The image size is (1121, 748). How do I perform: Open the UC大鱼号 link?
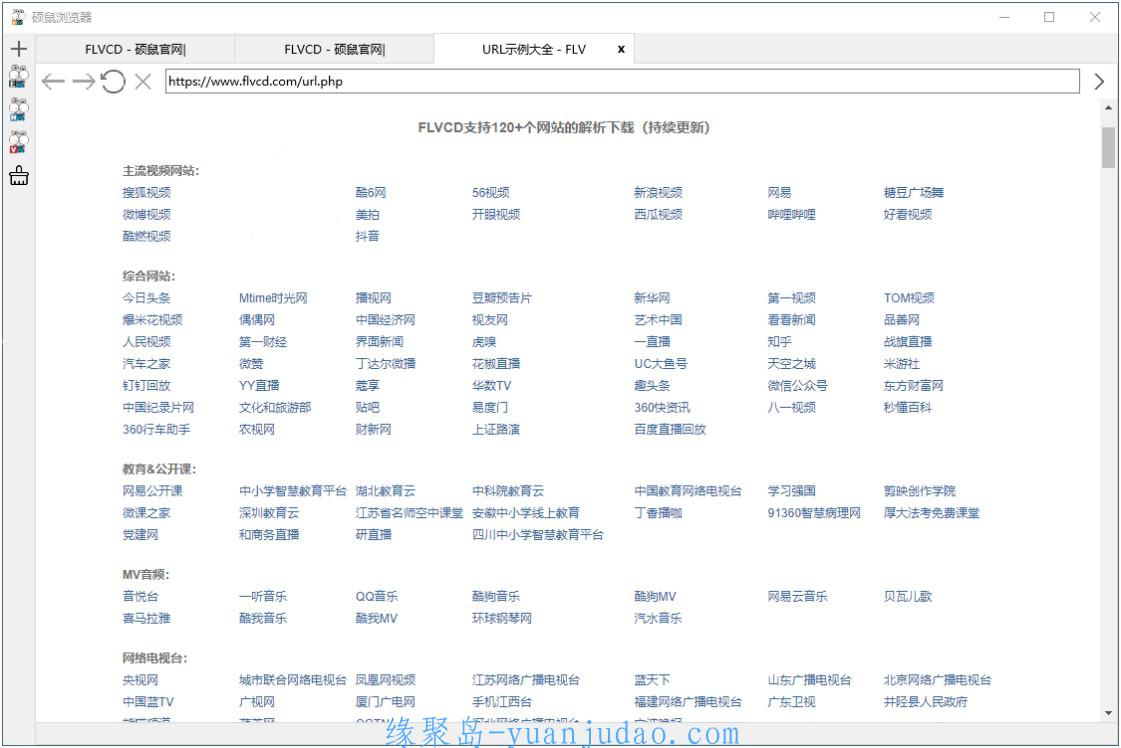pos(661,364)
